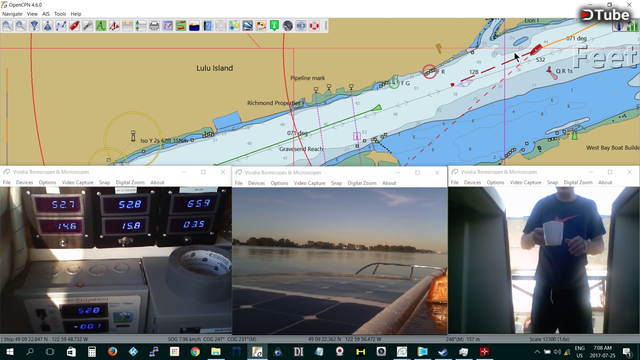Open the Navigate menu in OpenCPN
The height and width of the screenshot is (360, 640).
pyautogui.click(x=12, y=14)
